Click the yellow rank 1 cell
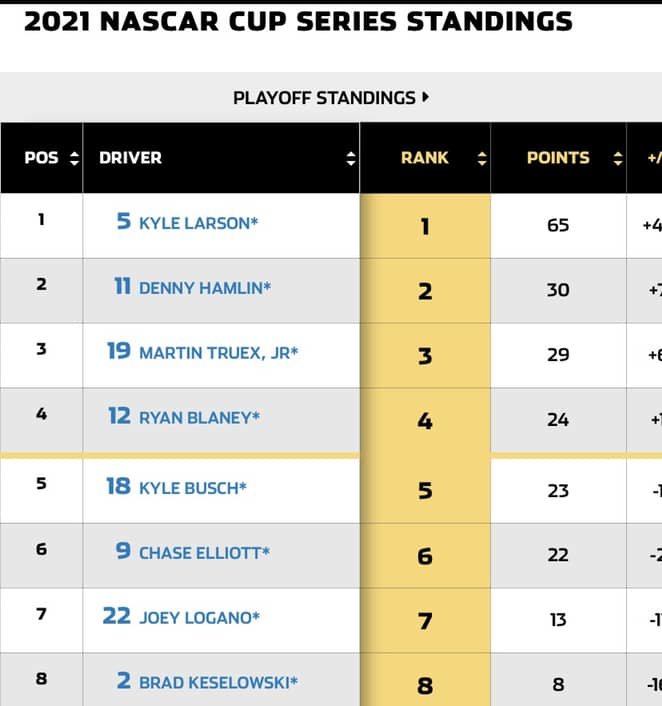Image resolution: width=662 pixels, height=706 pixels. (425, 226)
